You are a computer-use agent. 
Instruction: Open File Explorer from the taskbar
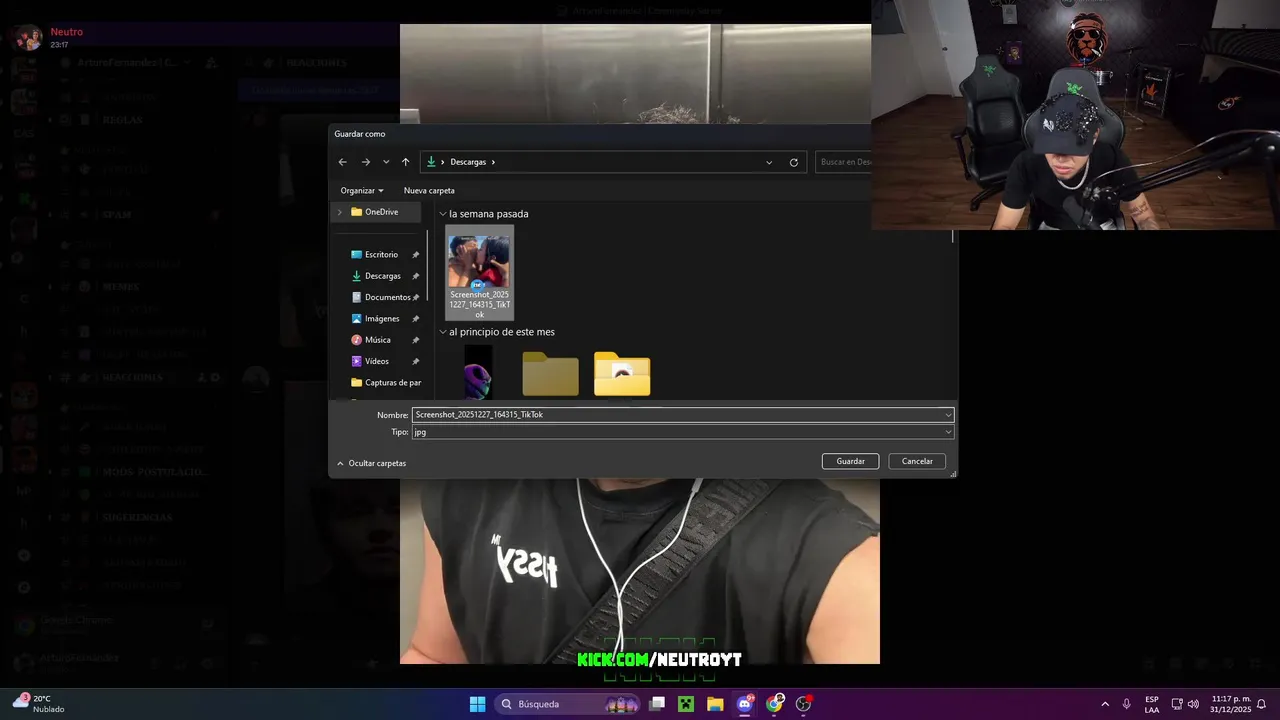coord(715,704)
